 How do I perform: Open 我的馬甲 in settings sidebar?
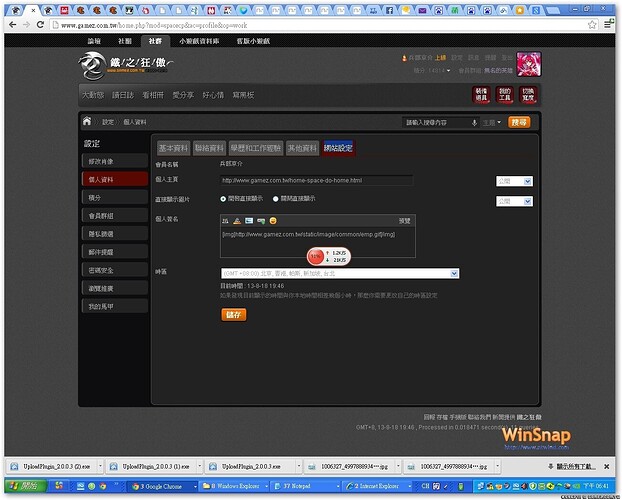[x=115, y=306]
